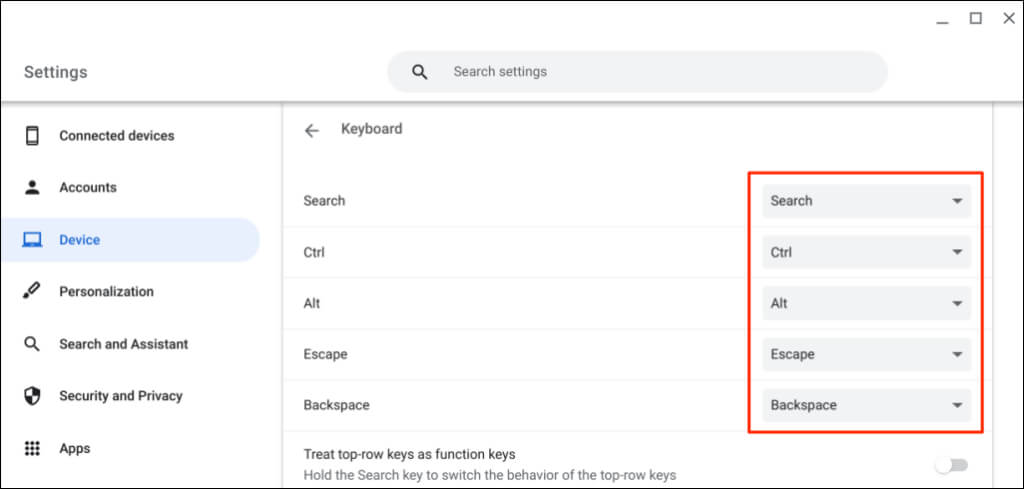This screenshot has height=489, width=1024.
Task: Select Personalization in the sidebar
Action: pyautogui.click(x=106, y=292)
